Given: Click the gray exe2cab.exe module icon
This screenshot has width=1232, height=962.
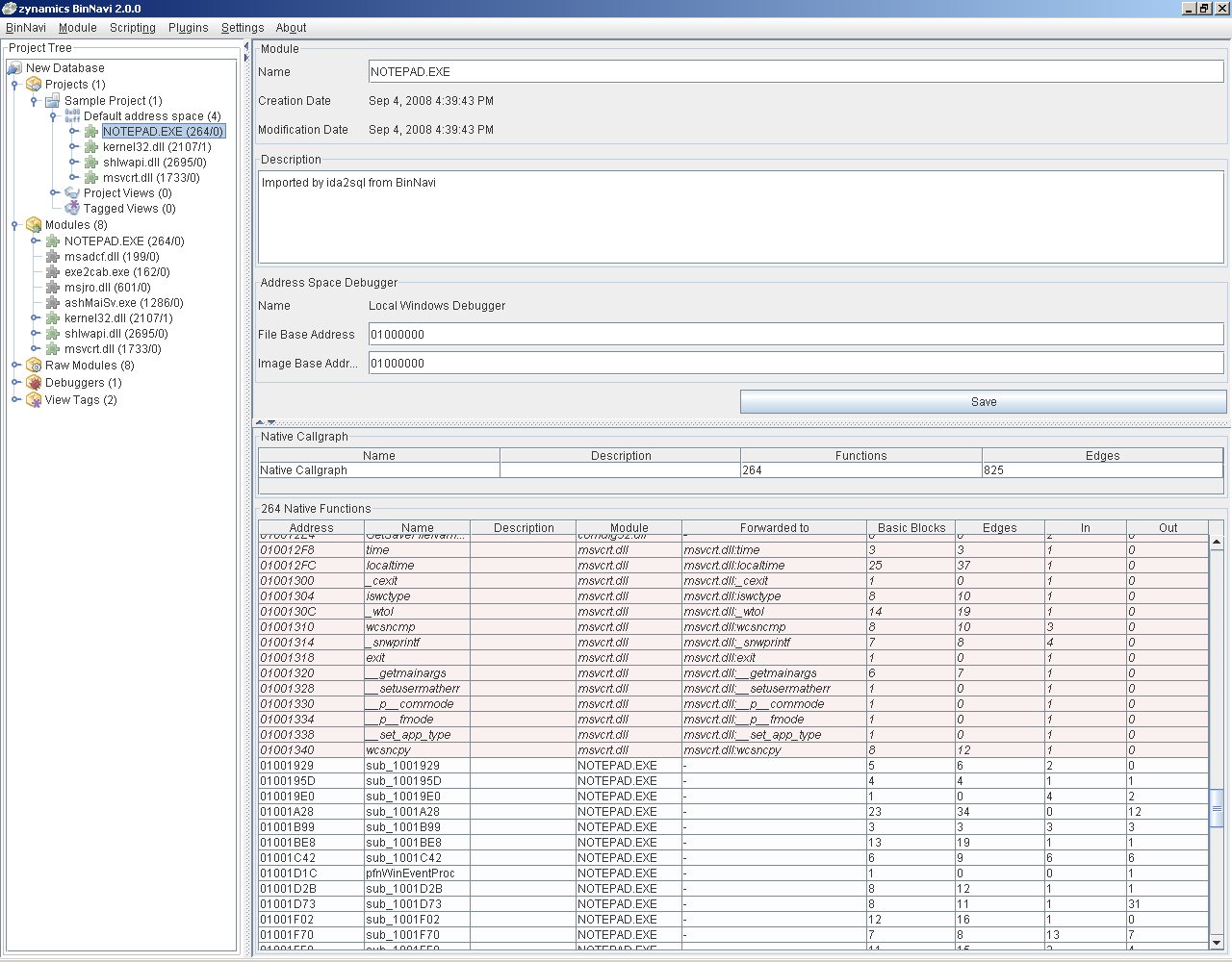Looking at the screenshot, I should coord(53,271).
